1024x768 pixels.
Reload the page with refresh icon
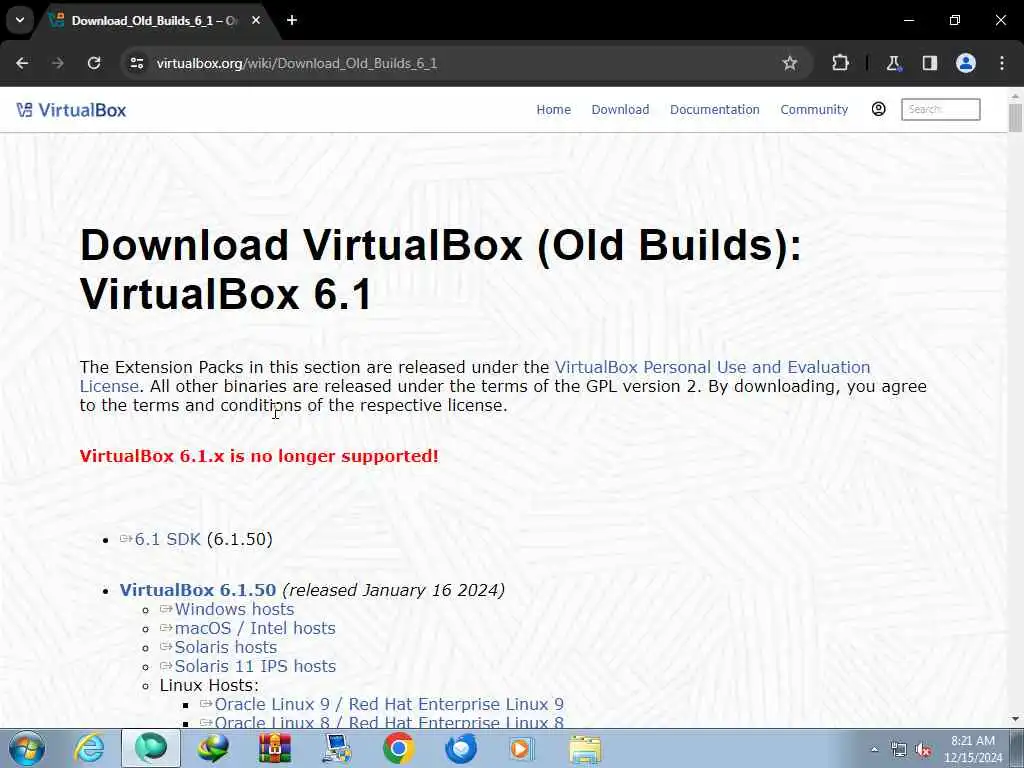[x=94, y=63]
